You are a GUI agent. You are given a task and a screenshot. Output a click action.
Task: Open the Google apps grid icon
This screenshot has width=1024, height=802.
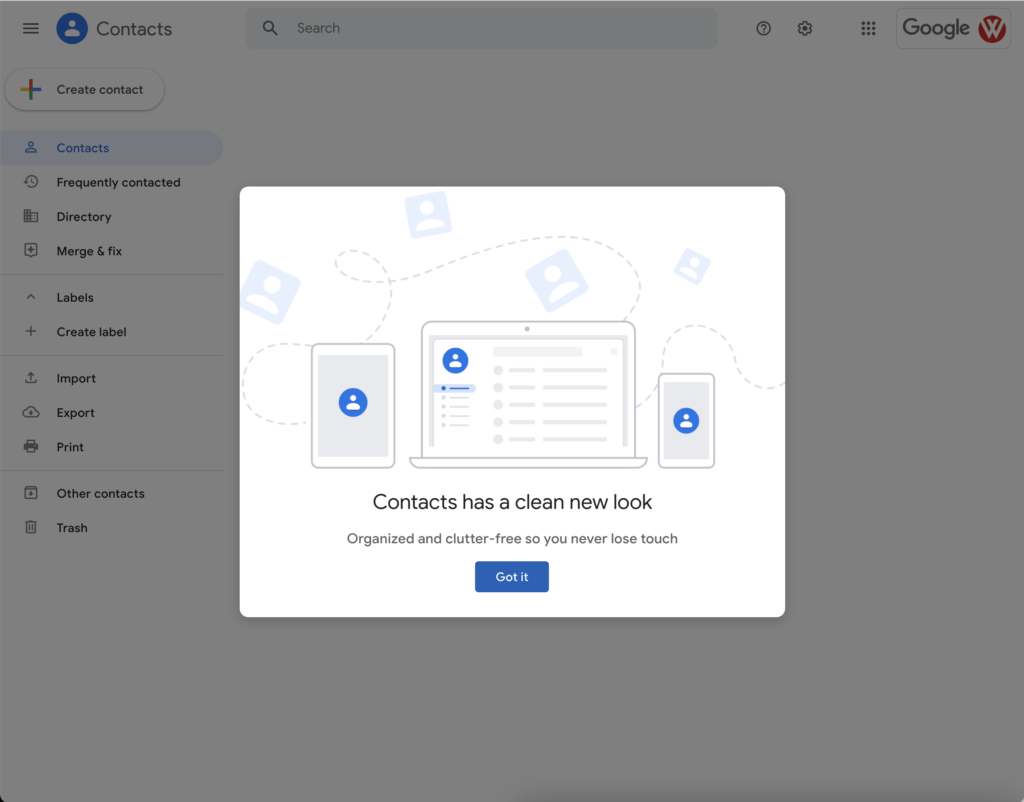[x=868, y=28]
